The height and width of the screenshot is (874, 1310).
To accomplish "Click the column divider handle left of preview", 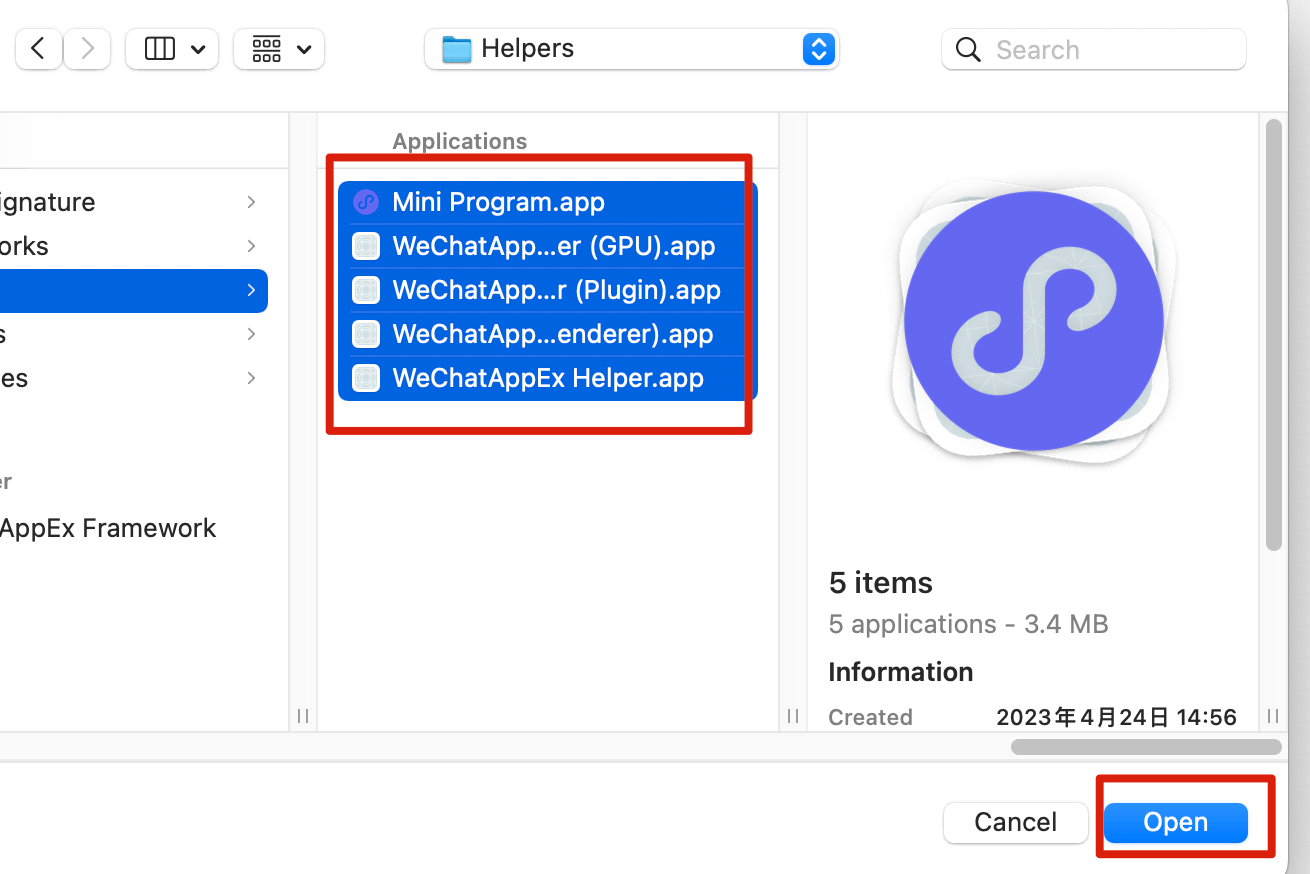I will (x=793, y=716).
